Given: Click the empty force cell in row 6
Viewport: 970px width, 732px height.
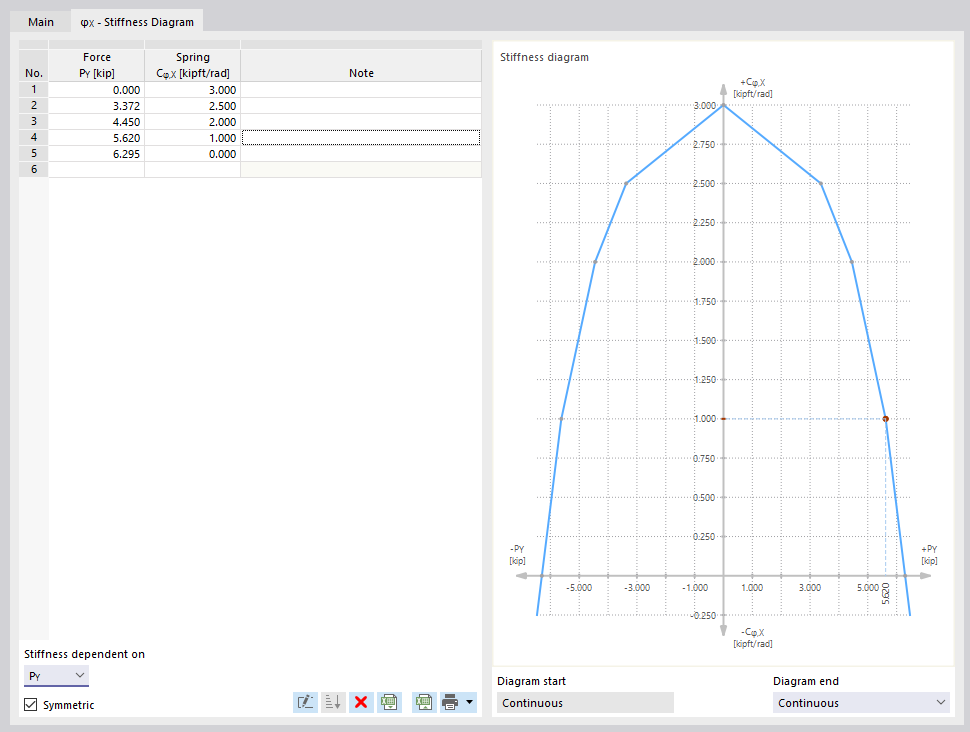Looking at the screenshot, I should pyautogui.click(x=97, y=170).
